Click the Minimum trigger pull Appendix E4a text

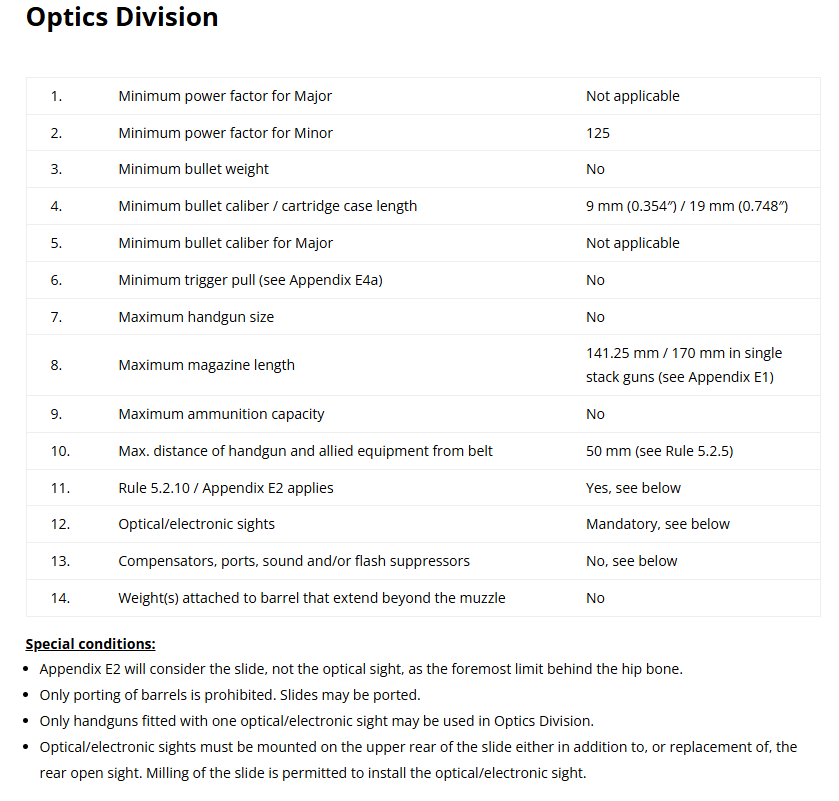(x=250, y=280)
